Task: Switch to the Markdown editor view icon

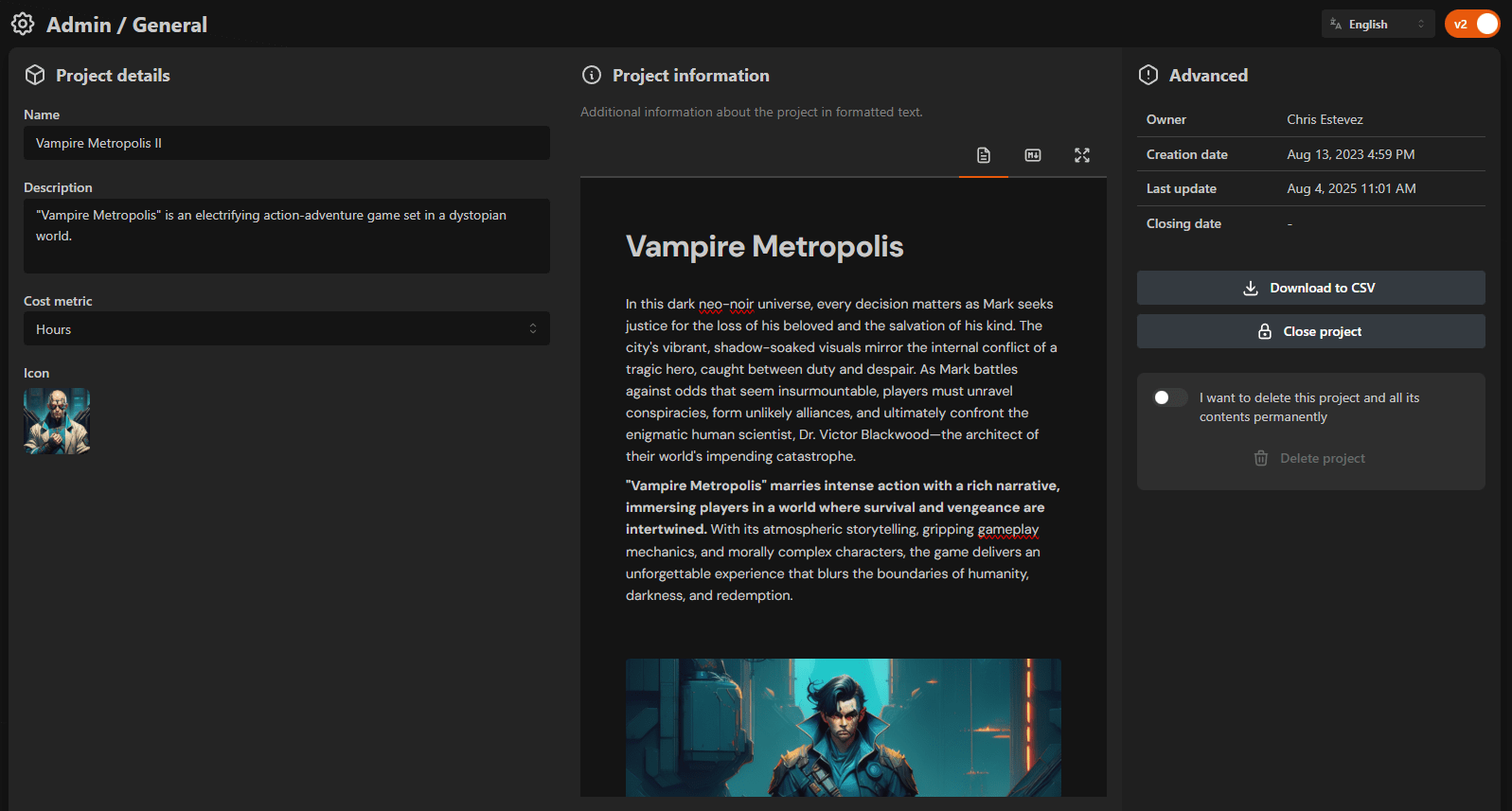Action: click(x=1033, y=155)
